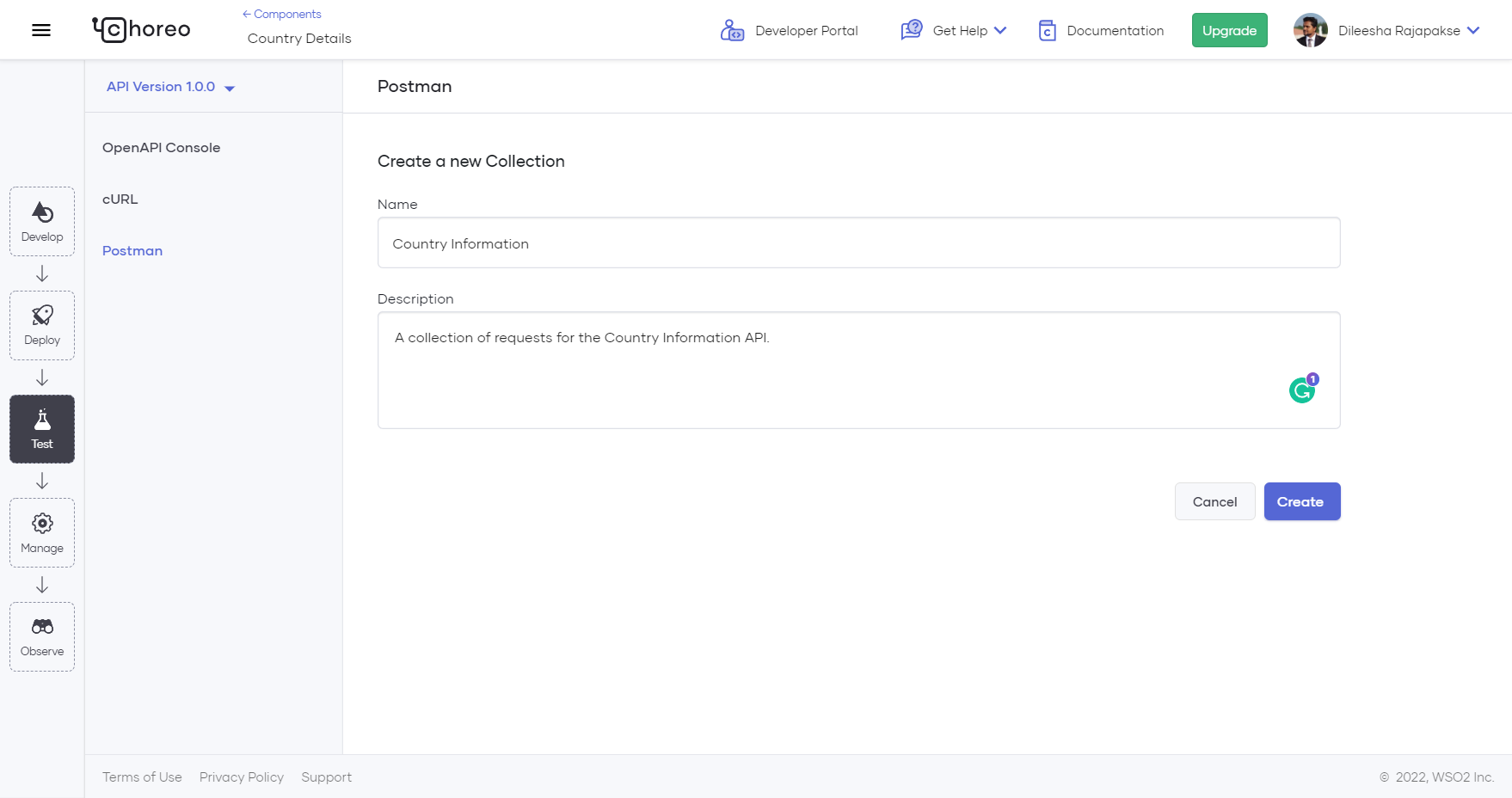Click the Choreo logo

(141, 29)
